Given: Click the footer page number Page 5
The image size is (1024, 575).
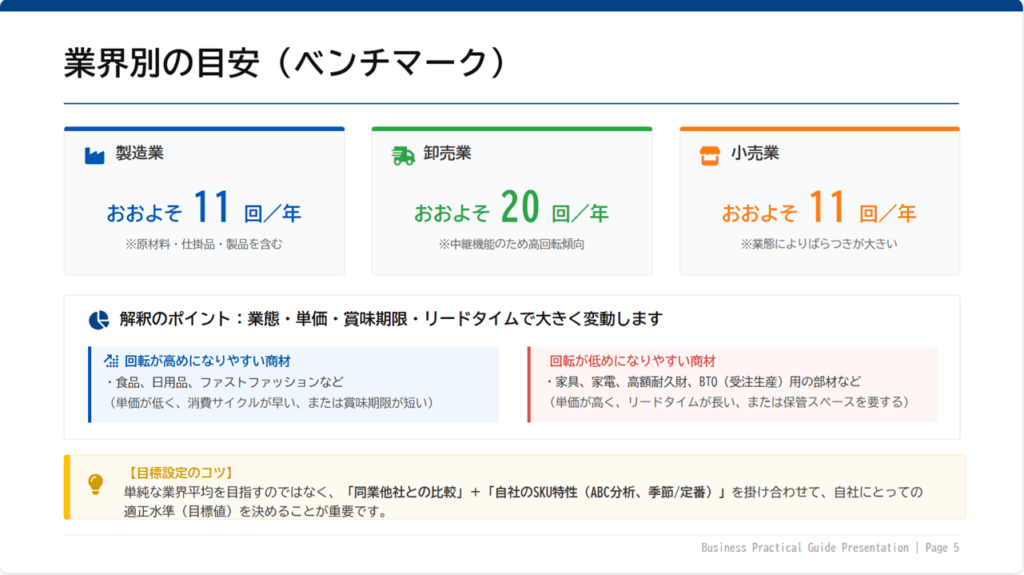Looking at the screenshot, I should click(x=942, y=548).
